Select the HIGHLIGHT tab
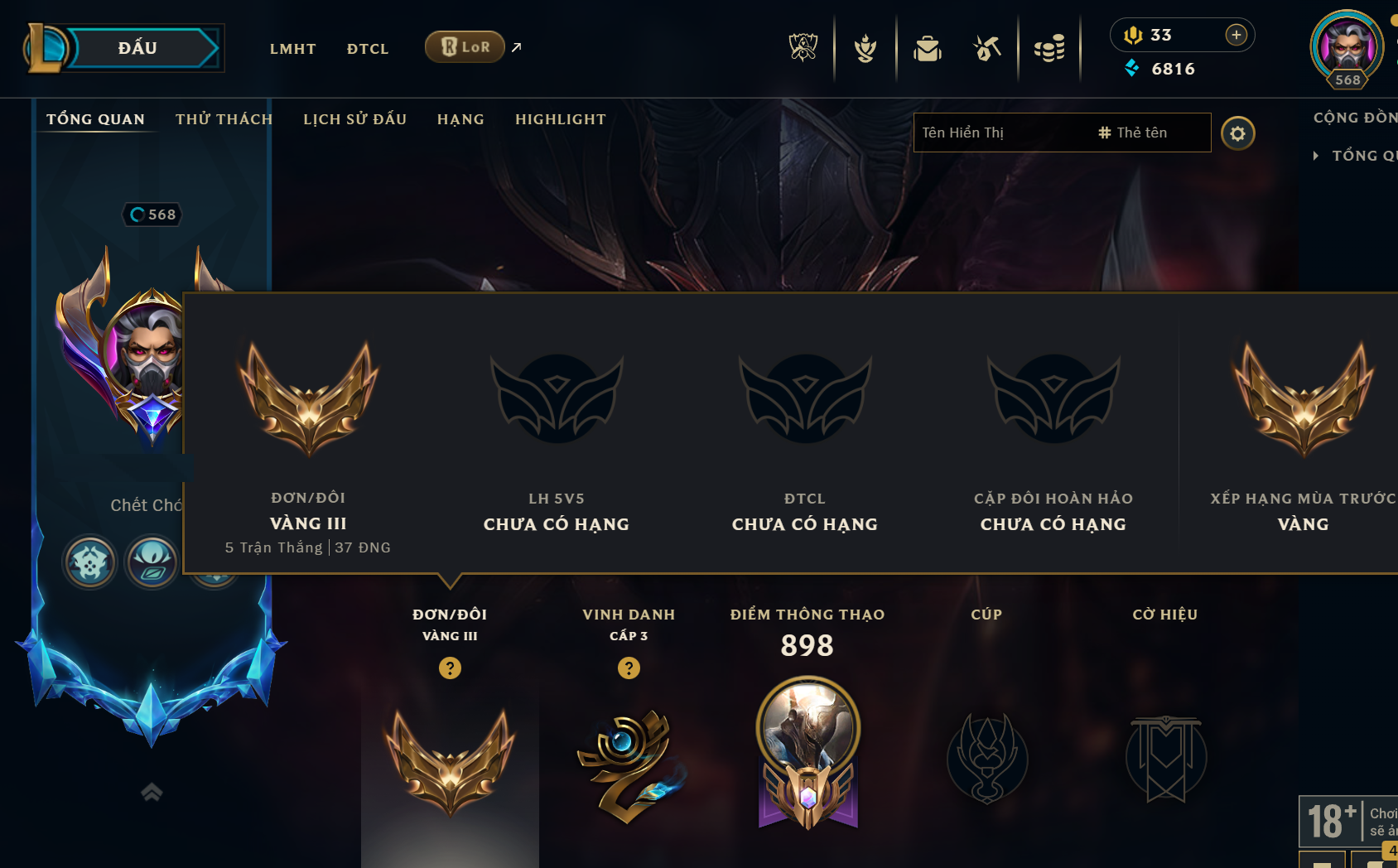 tap(561, 119)
